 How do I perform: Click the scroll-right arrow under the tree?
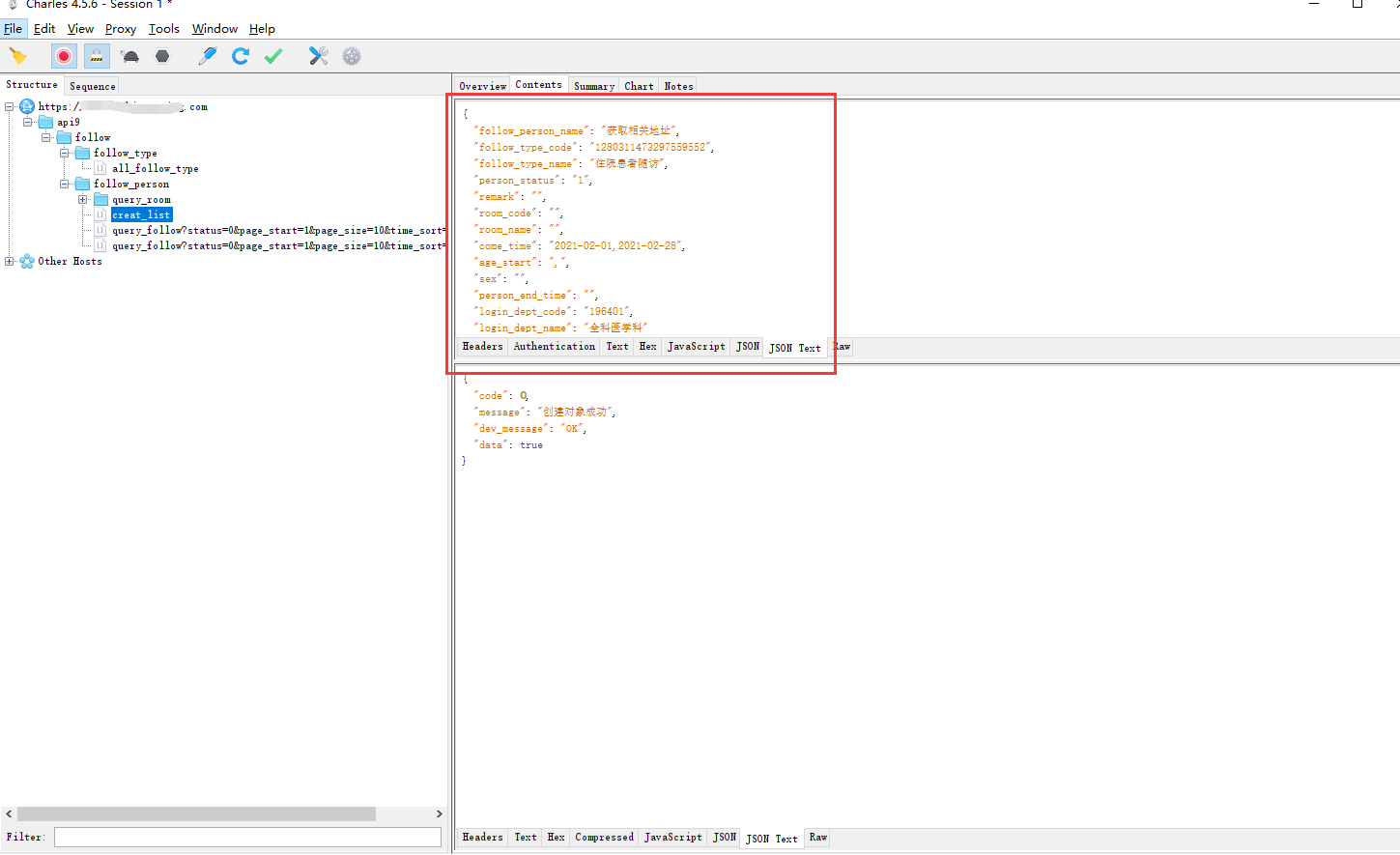(439, 814)
